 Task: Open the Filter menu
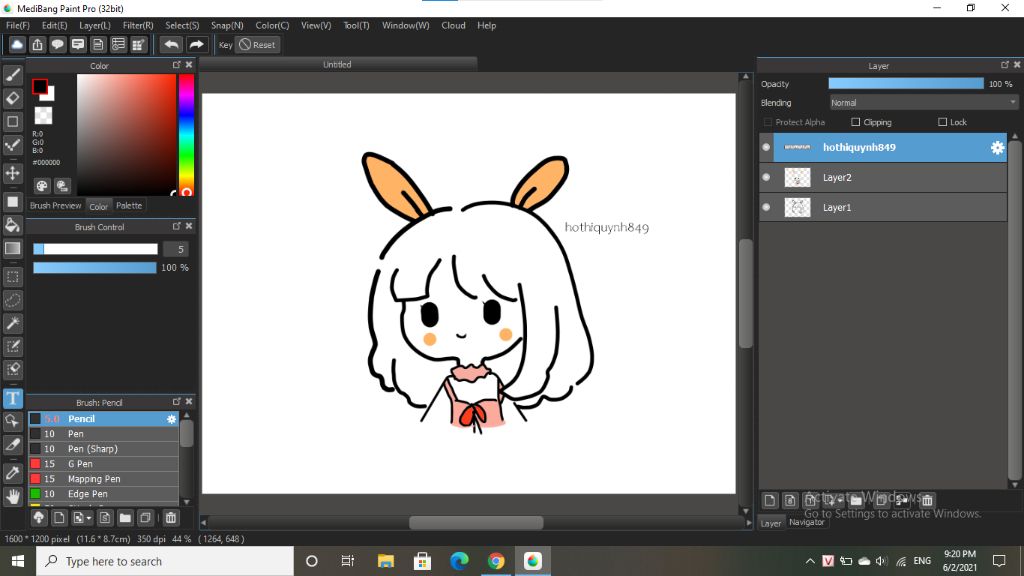(x=138, y=25)
